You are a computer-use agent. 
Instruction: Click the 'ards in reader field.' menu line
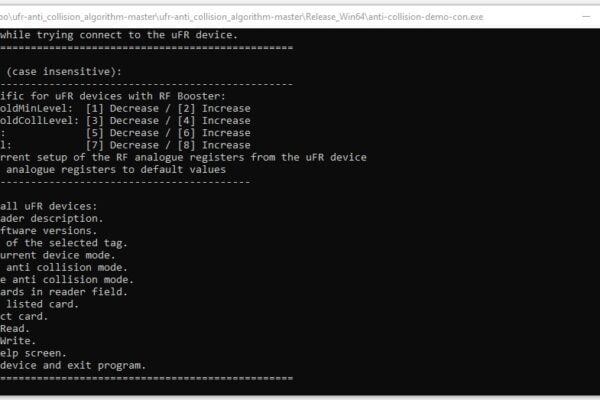tap(64, 292)
